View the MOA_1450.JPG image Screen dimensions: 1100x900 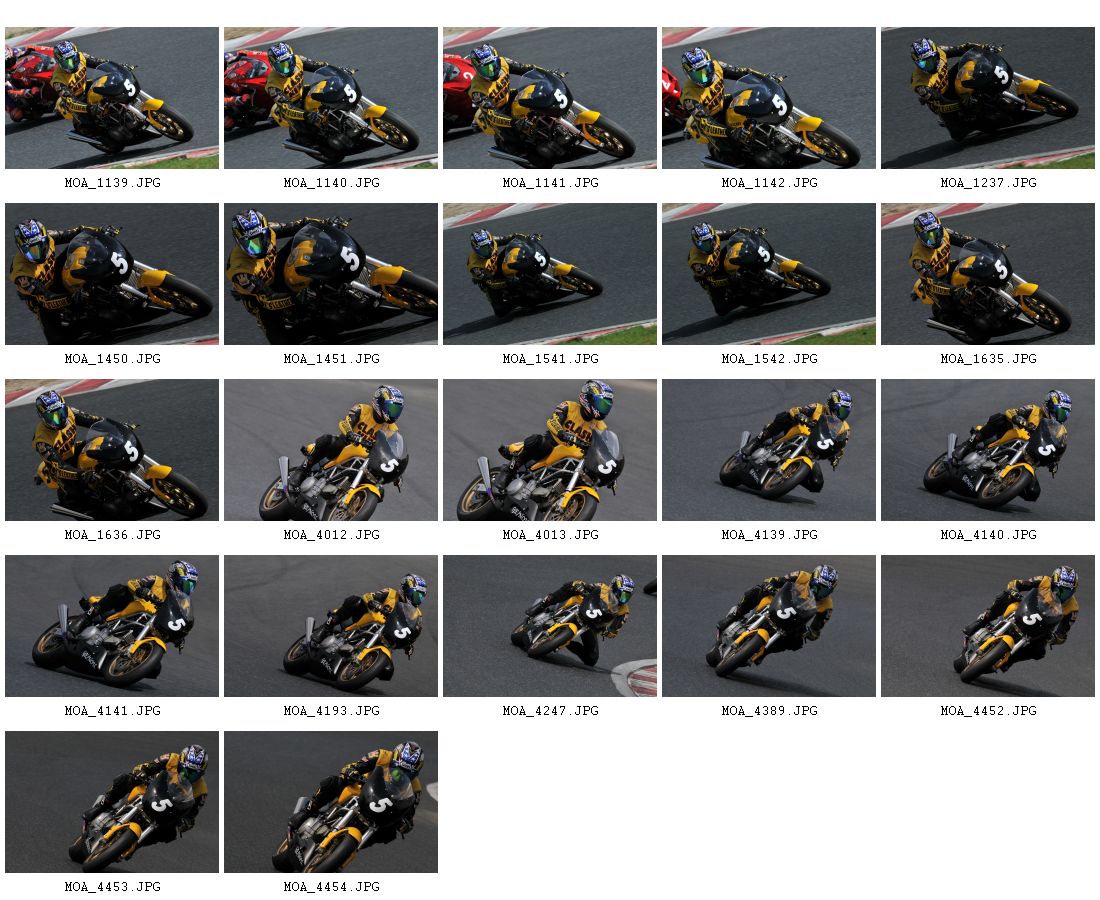(112, 274)
